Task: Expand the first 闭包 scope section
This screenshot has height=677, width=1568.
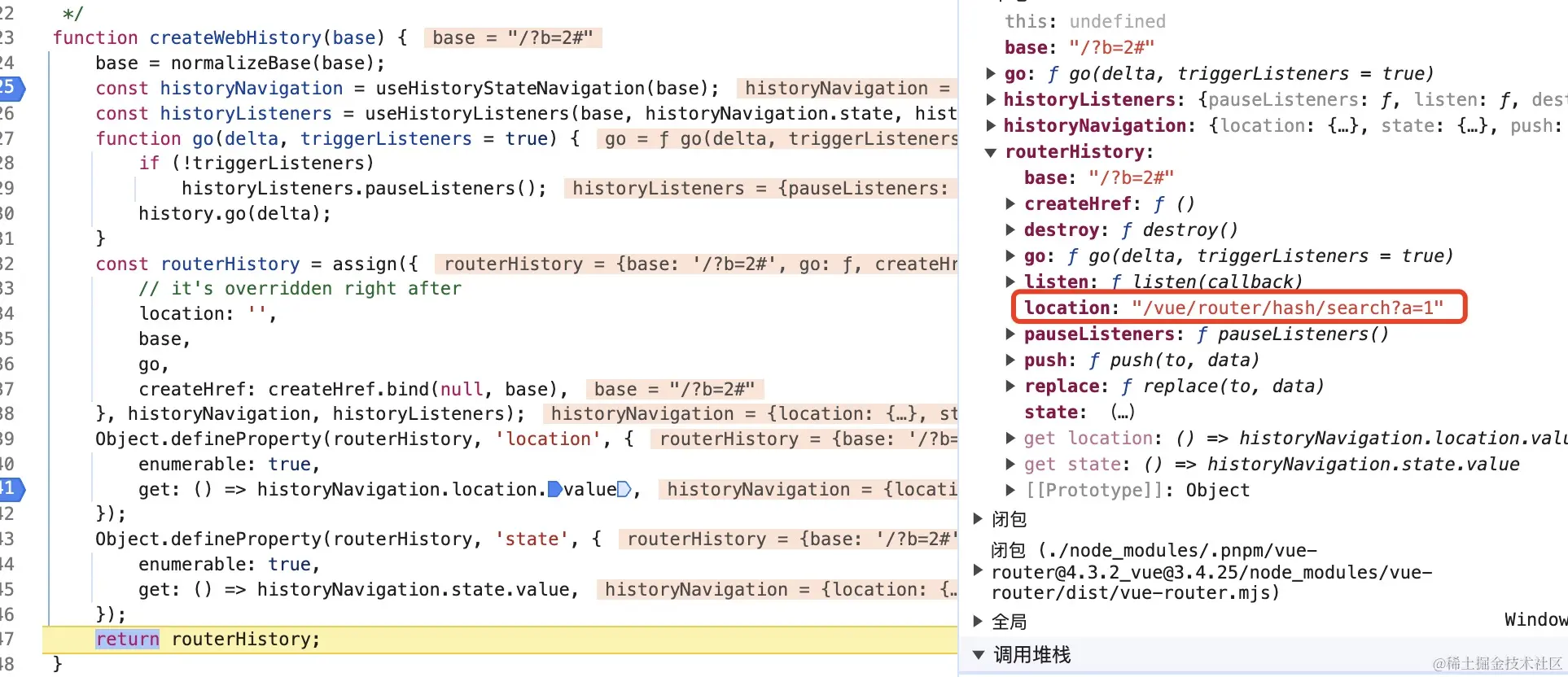Action: coord(979,518)
